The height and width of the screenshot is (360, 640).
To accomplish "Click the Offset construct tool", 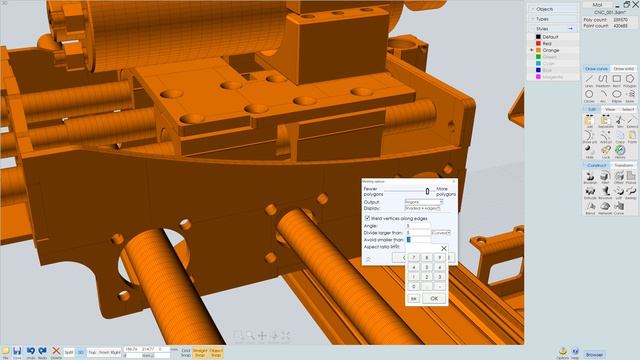I will (619, 178).
